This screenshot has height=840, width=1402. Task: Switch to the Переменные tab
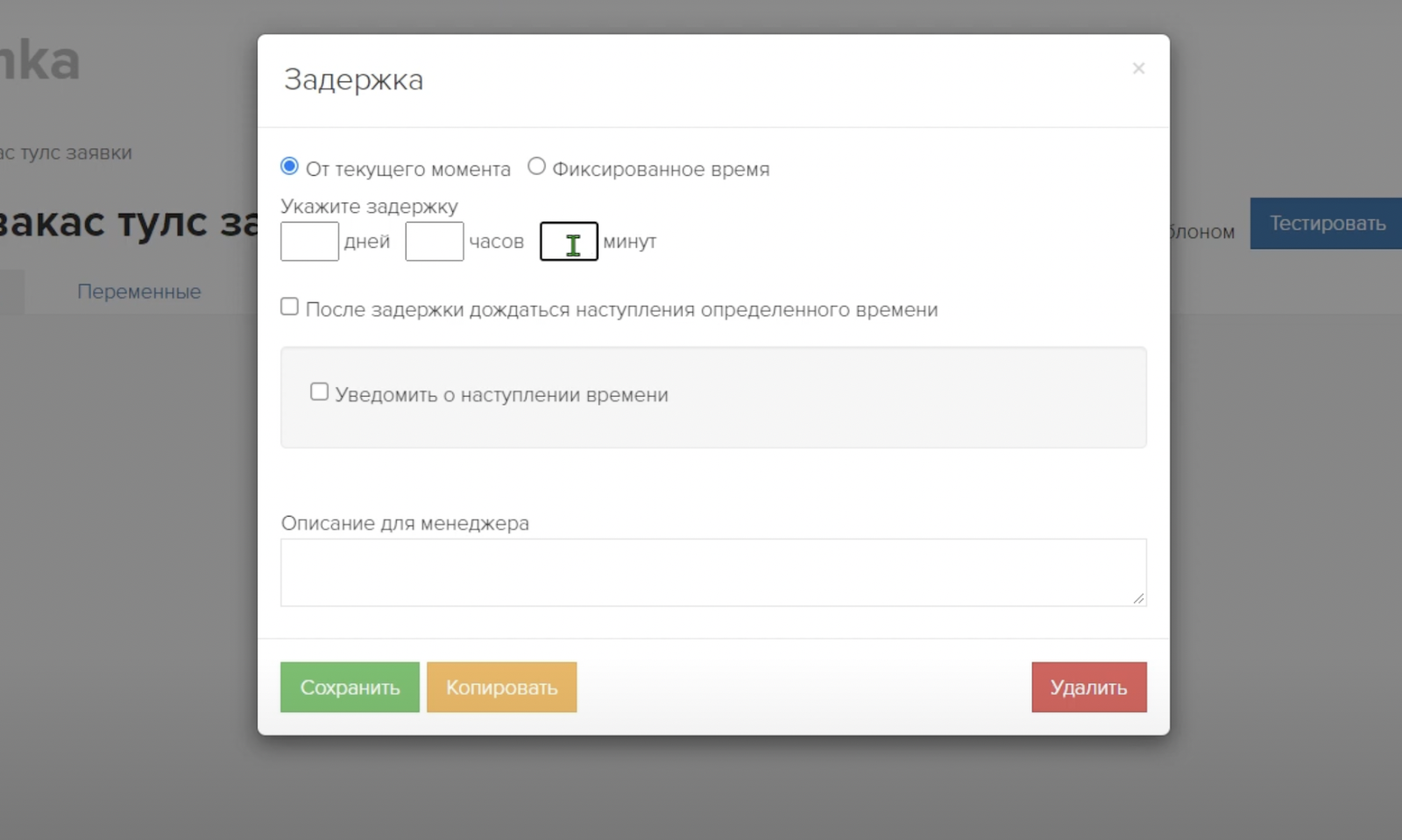pyautogui.click(x=138, y=292)
